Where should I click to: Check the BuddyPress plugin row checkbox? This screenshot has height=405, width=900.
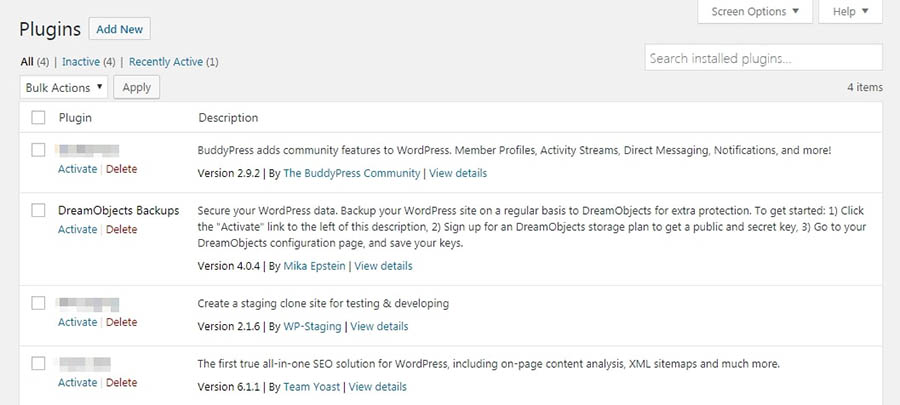point(38,150)
